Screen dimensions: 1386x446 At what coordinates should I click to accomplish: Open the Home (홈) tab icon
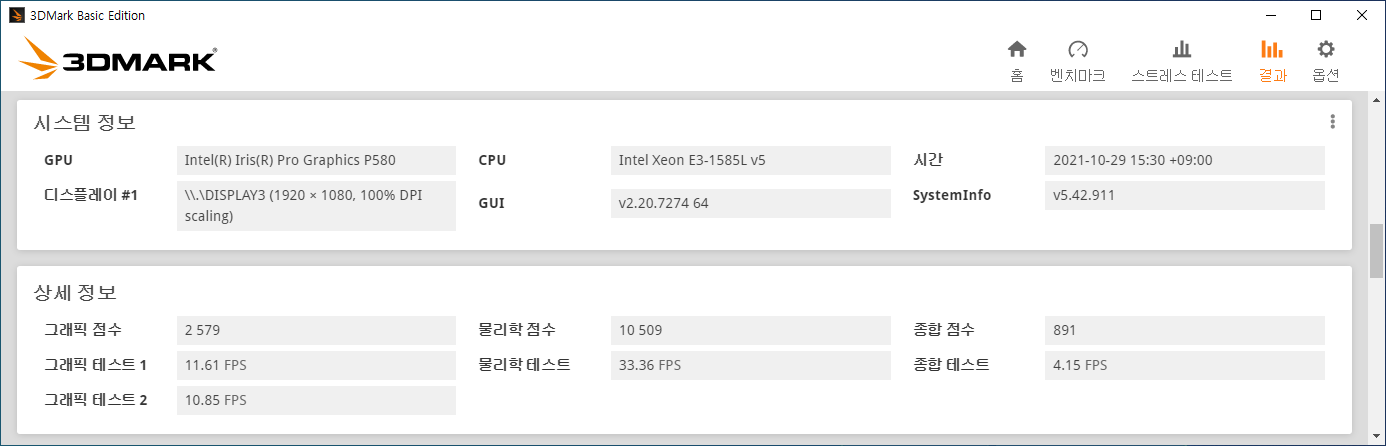[x=1017, y=49]
